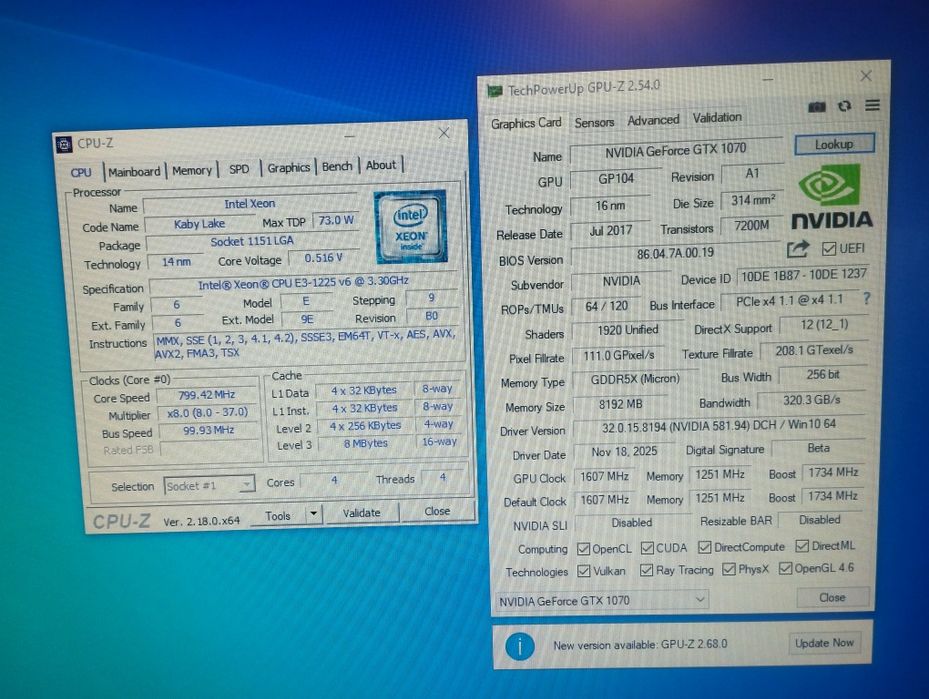Toggle the DirectML checkbox
The width and height of the screenshot is (929, 699).
802,546
